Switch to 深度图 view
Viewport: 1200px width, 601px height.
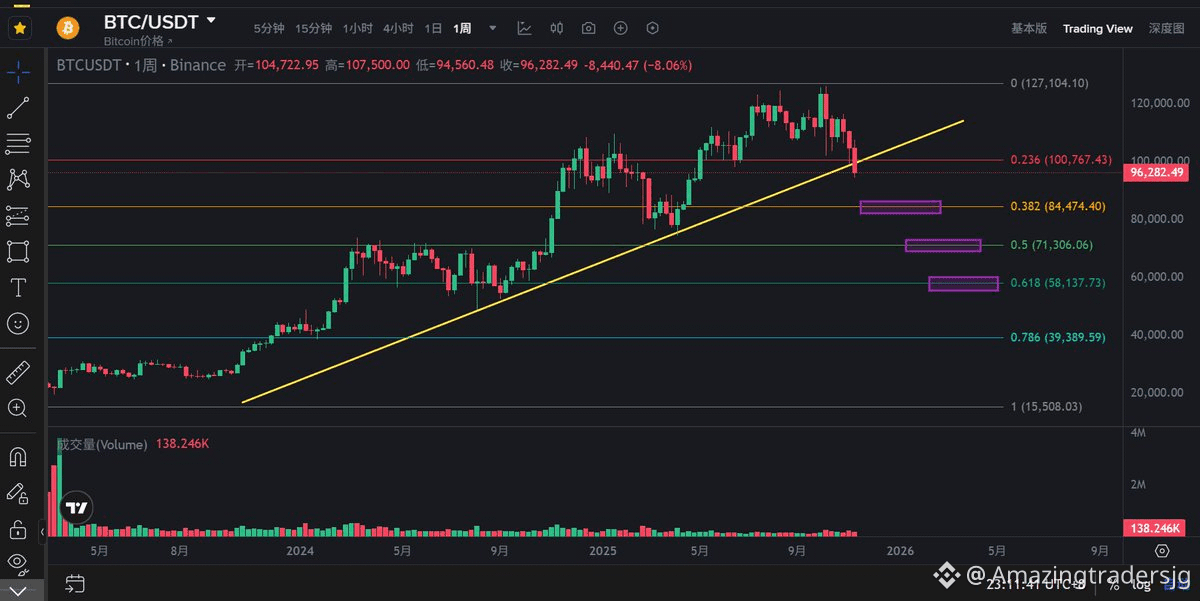pos(1166,28)
